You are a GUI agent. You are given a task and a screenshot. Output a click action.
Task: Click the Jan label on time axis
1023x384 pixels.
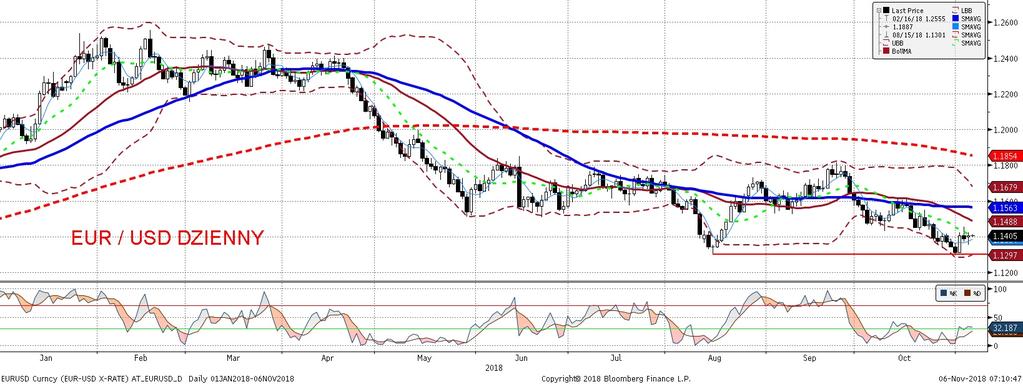46,358
